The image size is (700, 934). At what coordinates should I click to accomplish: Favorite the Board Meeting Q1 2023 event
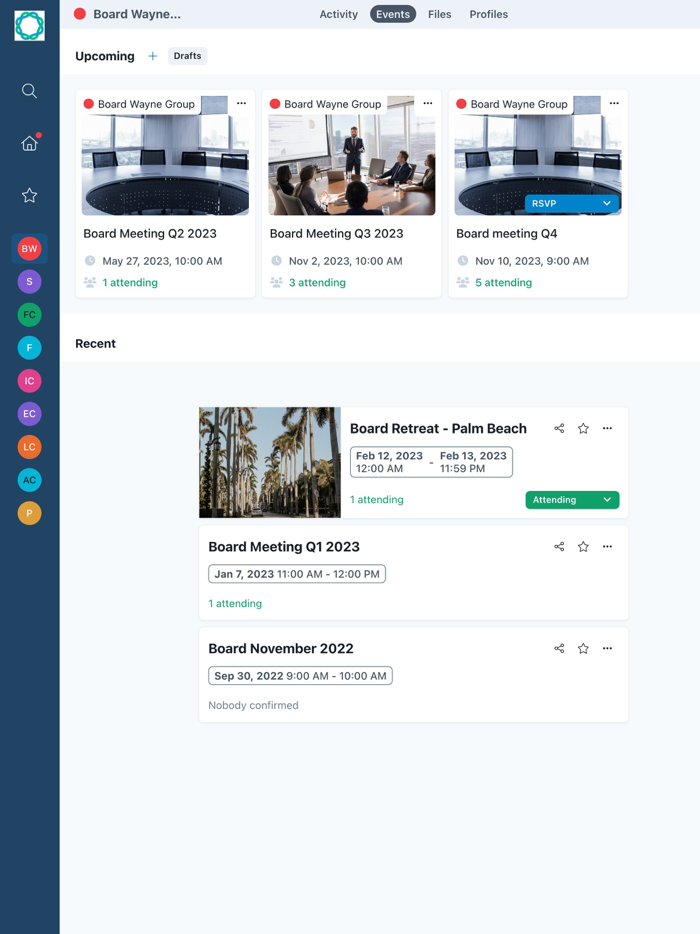[583, 546]
